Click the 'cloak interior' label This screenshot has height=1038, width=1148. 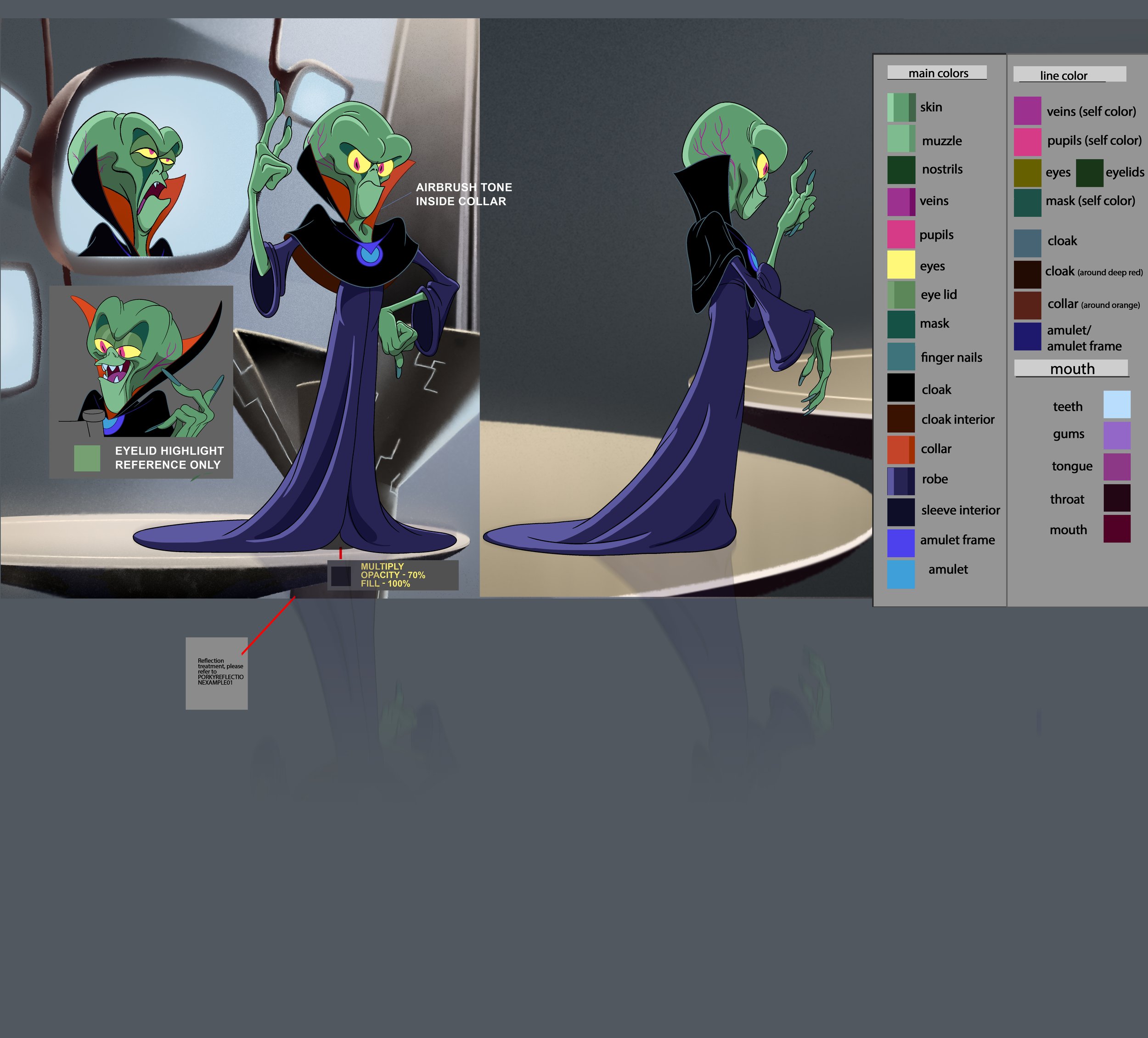958,419
